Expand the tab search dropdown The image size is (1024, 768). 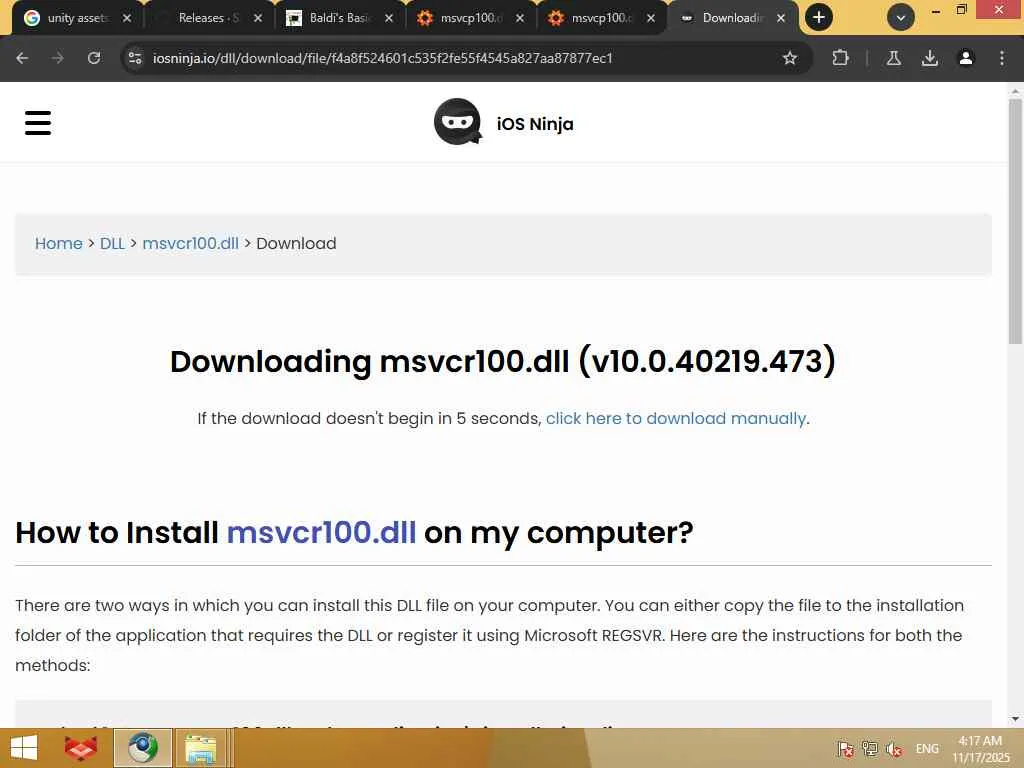click(x=901, y=18)
